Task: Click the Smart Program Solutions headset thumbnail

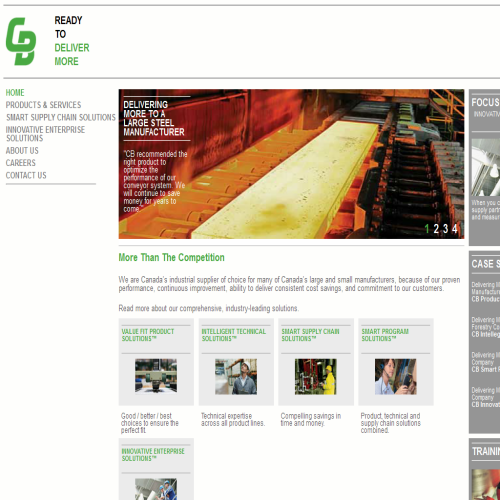Action: click(396, 377)
